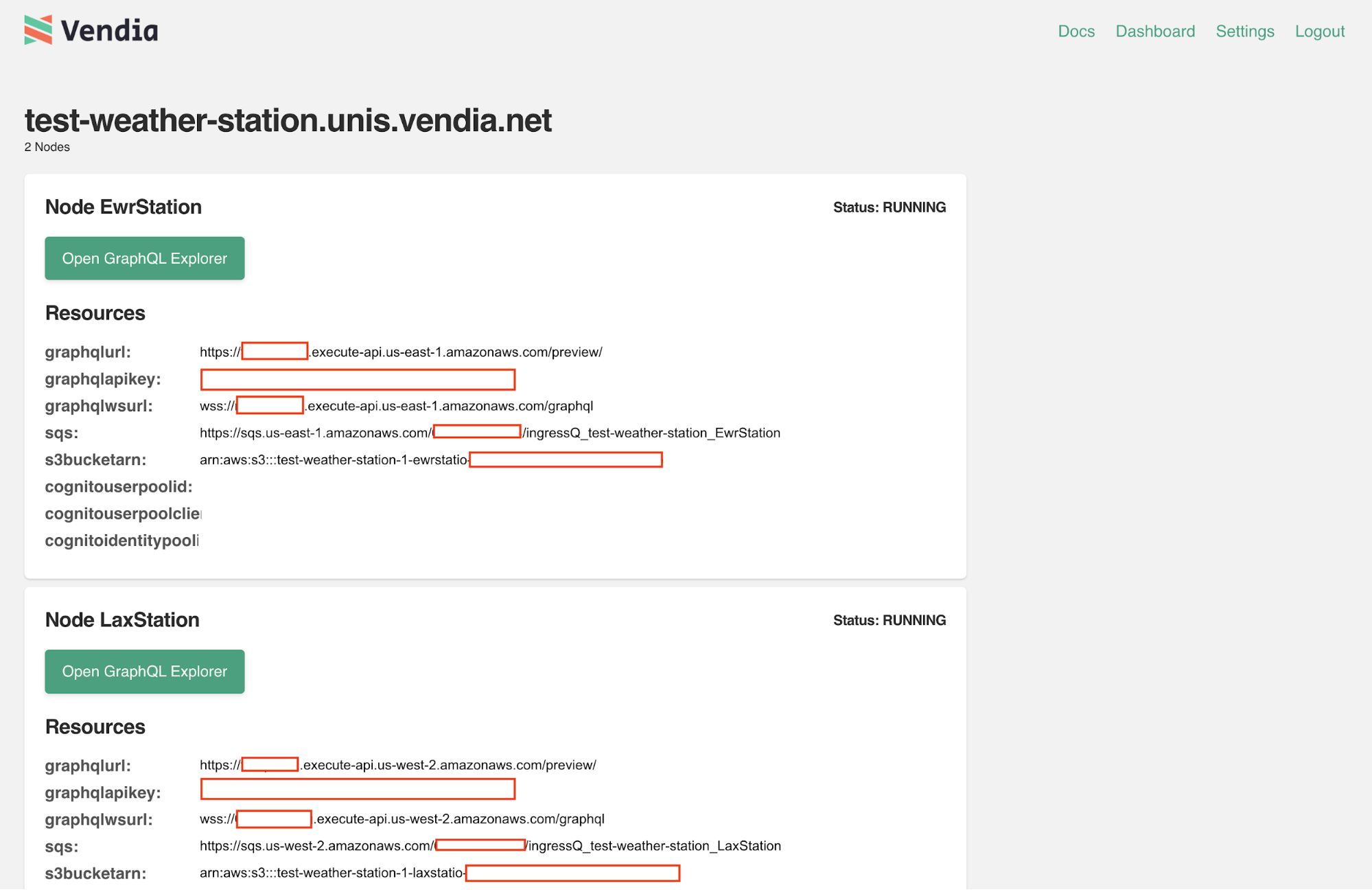Screen dimensions: 1372x890
Task: Click the cognitoidentitypool label in EwrStation
Action: coord(122,541)
